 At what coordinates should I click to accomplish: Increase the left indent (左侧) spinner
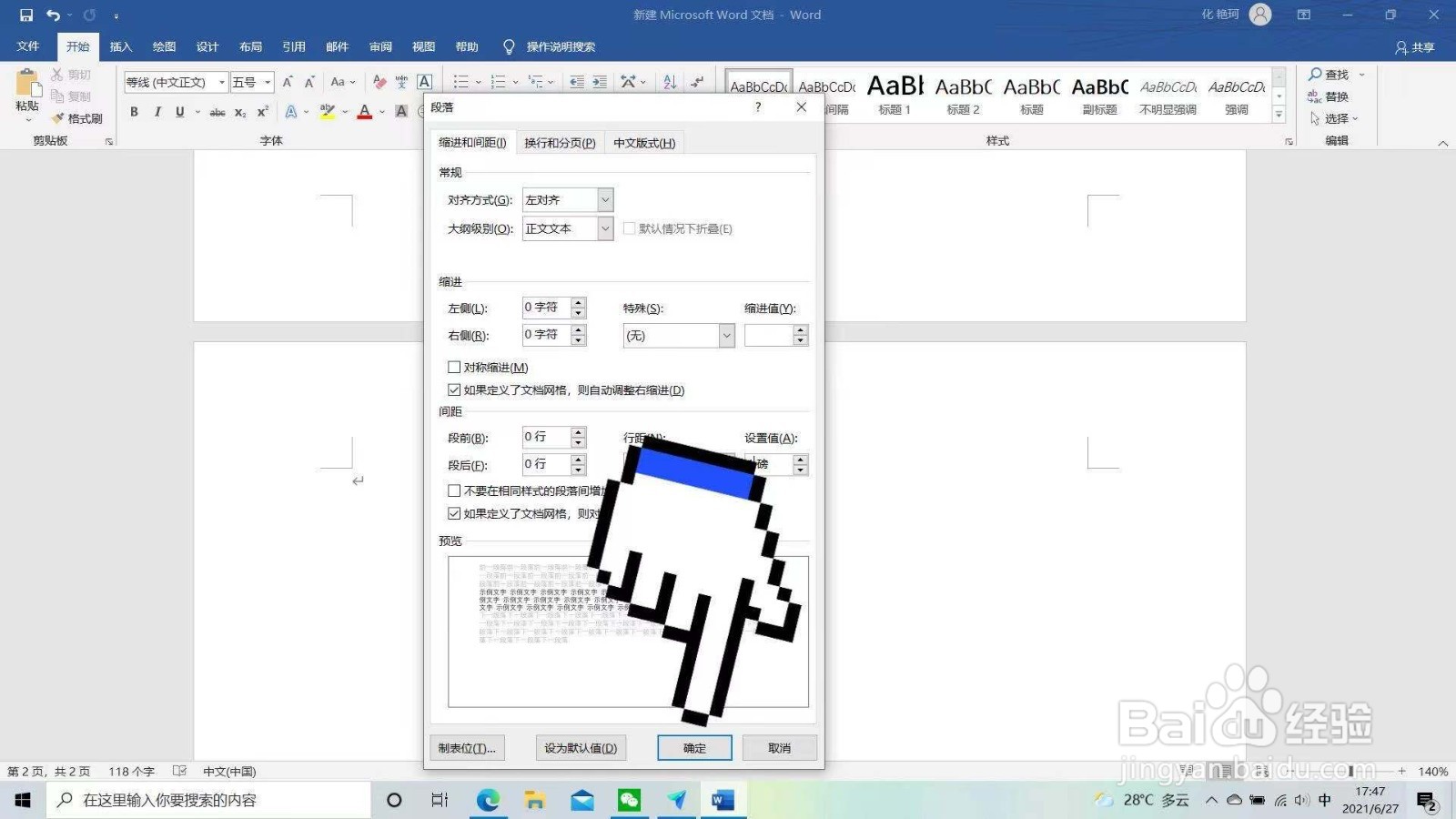coord(578,302)
